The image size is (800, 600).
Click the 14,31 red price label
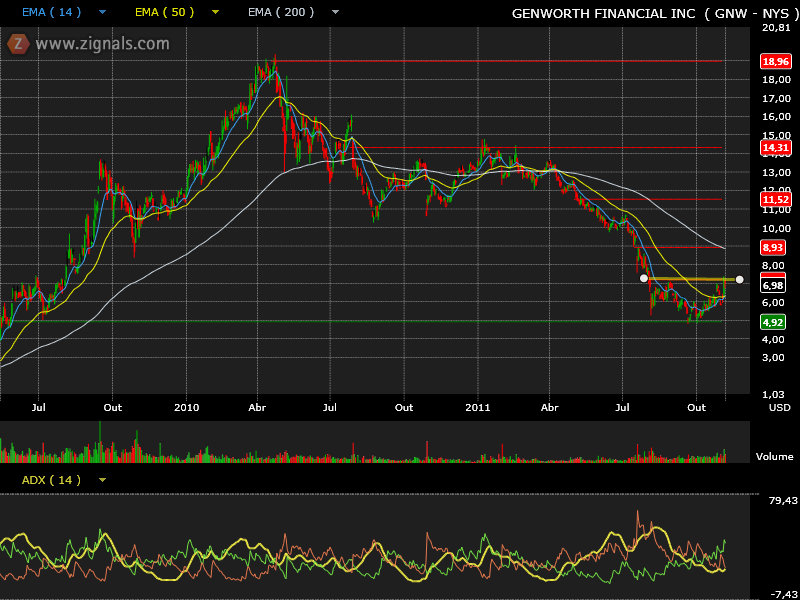[x=775, y=148]
